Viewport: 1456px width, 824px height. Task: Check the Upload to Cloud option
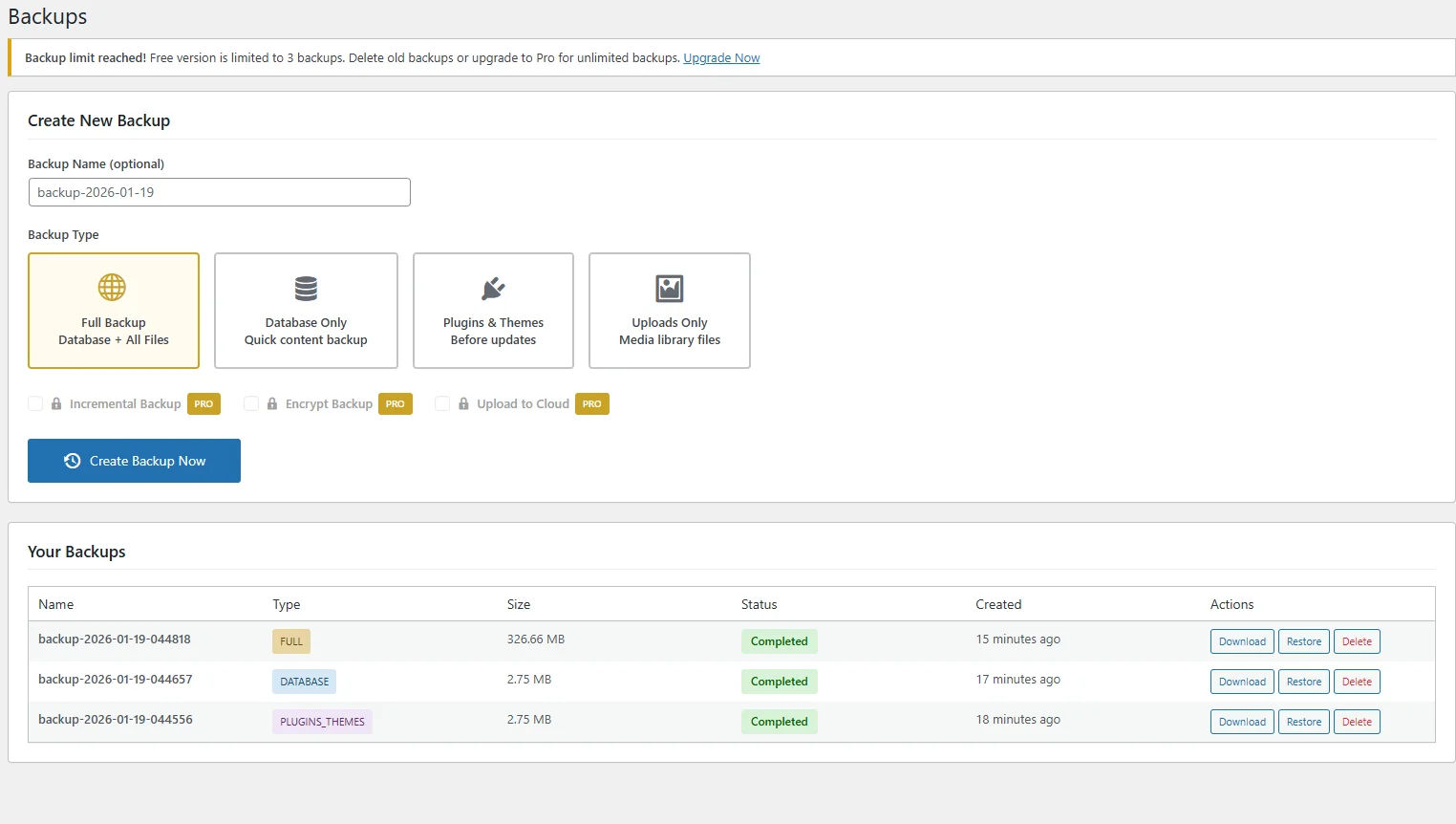pyautogui.click(x=442, y=403)
